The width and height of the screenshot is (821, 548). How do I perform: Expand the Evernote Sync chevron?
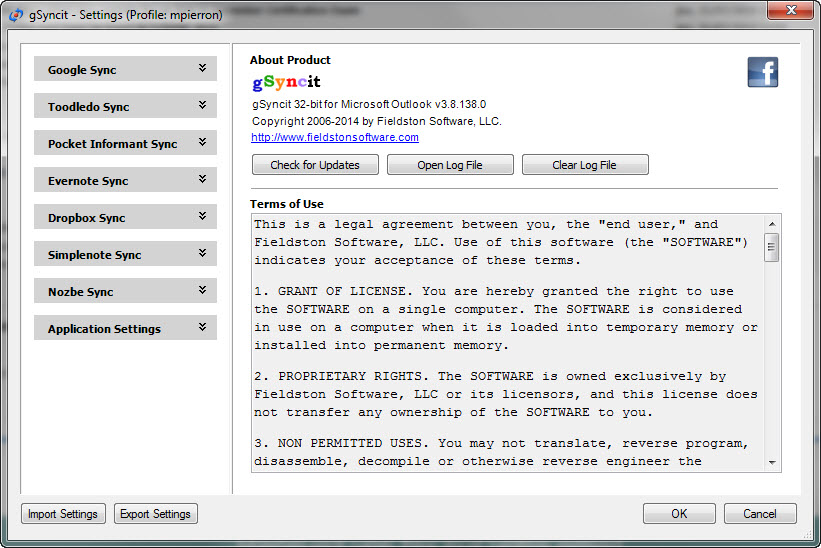[202, 179]
